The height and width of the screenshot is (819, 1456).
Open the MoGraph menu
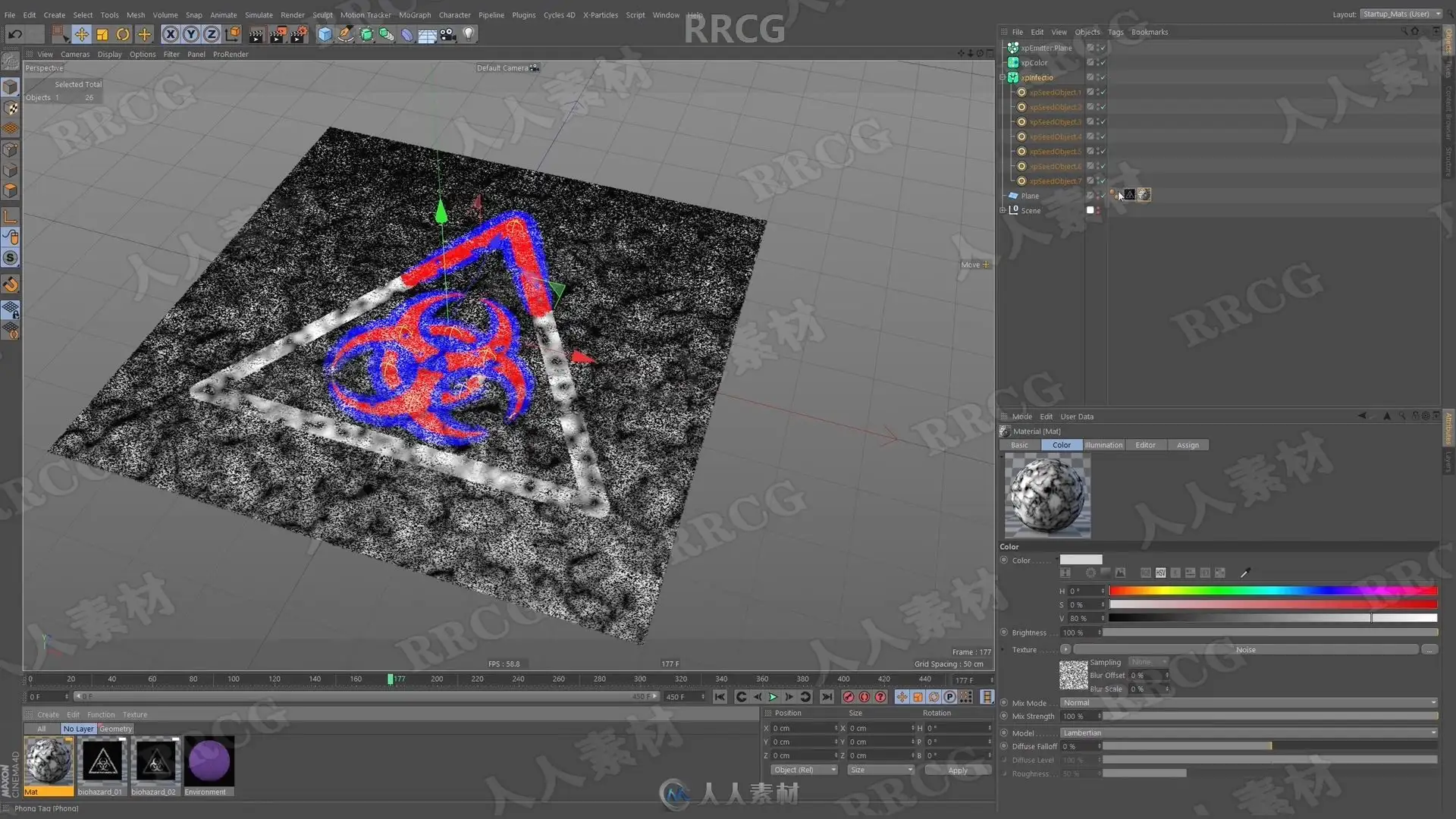coord(415,14)
